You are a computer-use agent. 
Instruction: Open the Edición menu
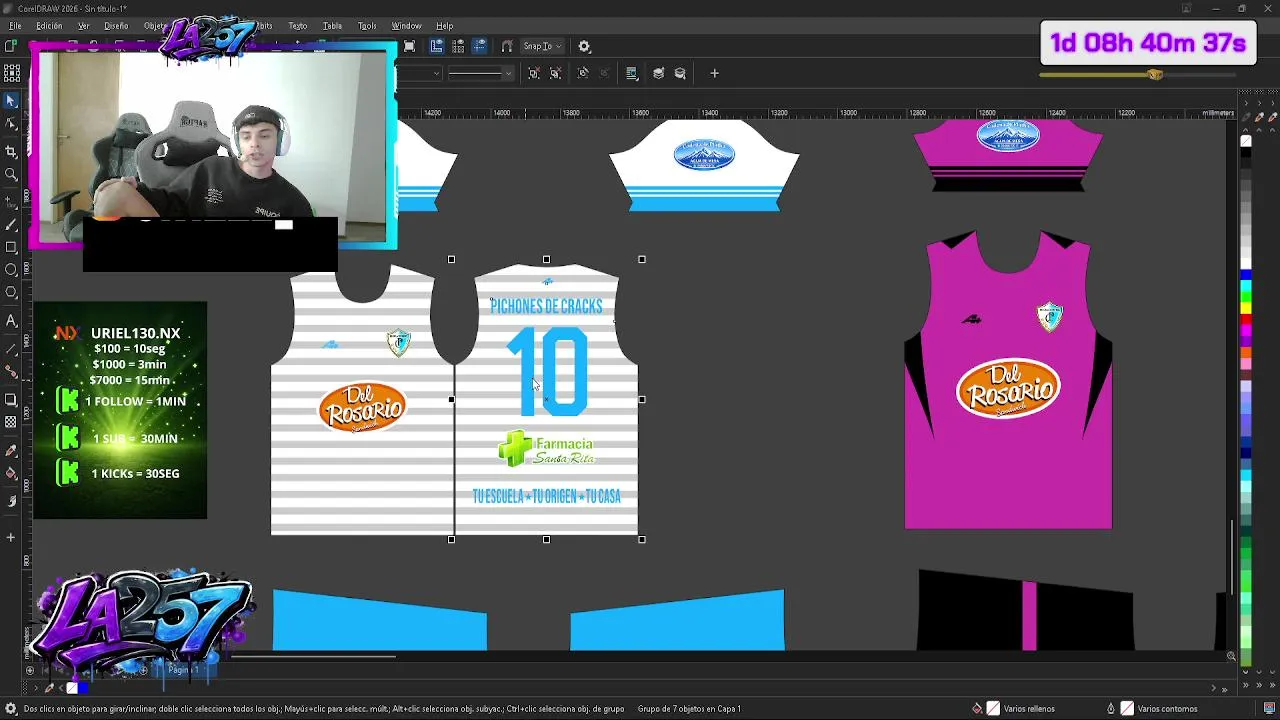coord(49,26)
